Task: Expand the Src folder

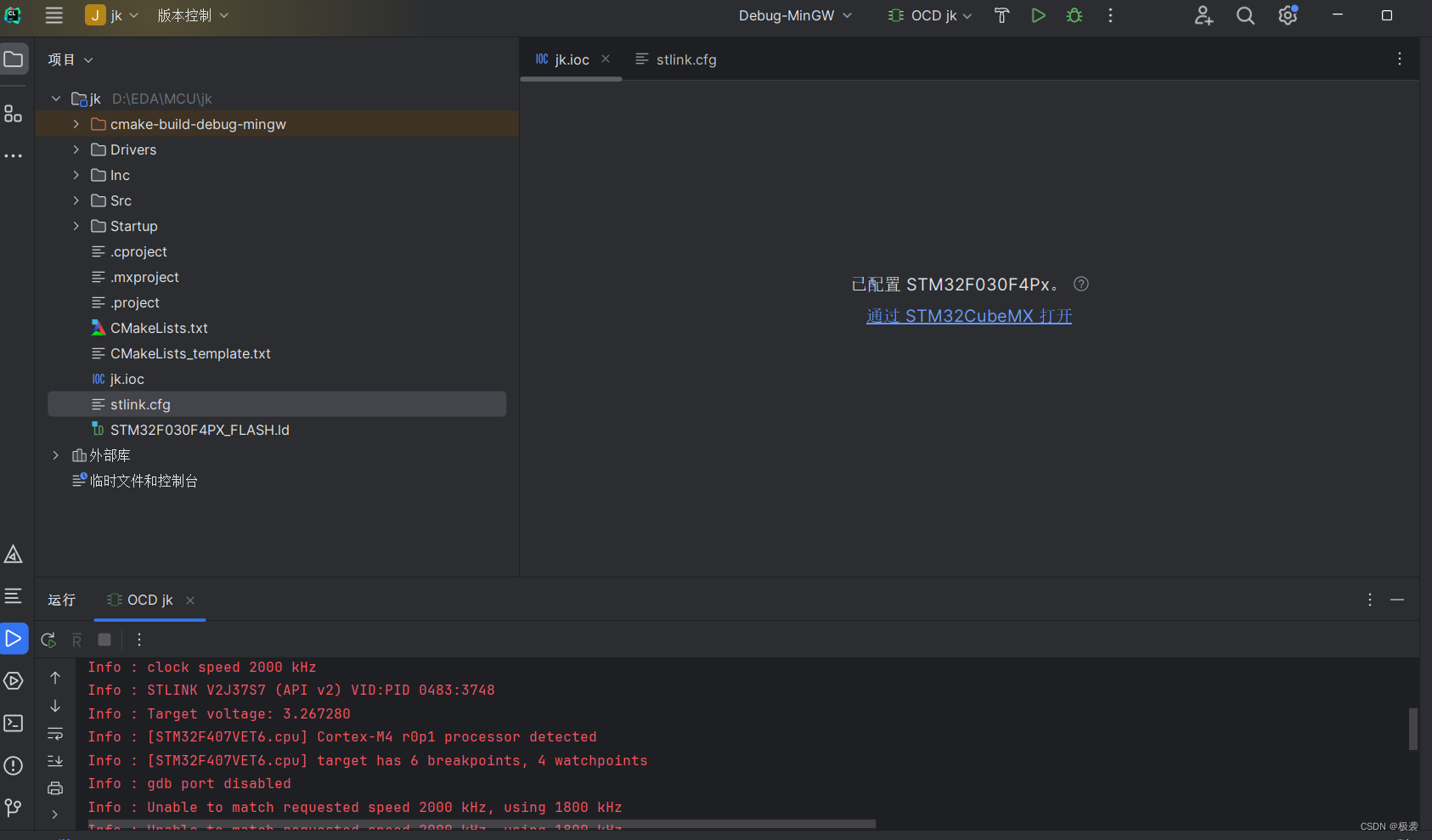Action: [76, 200]
